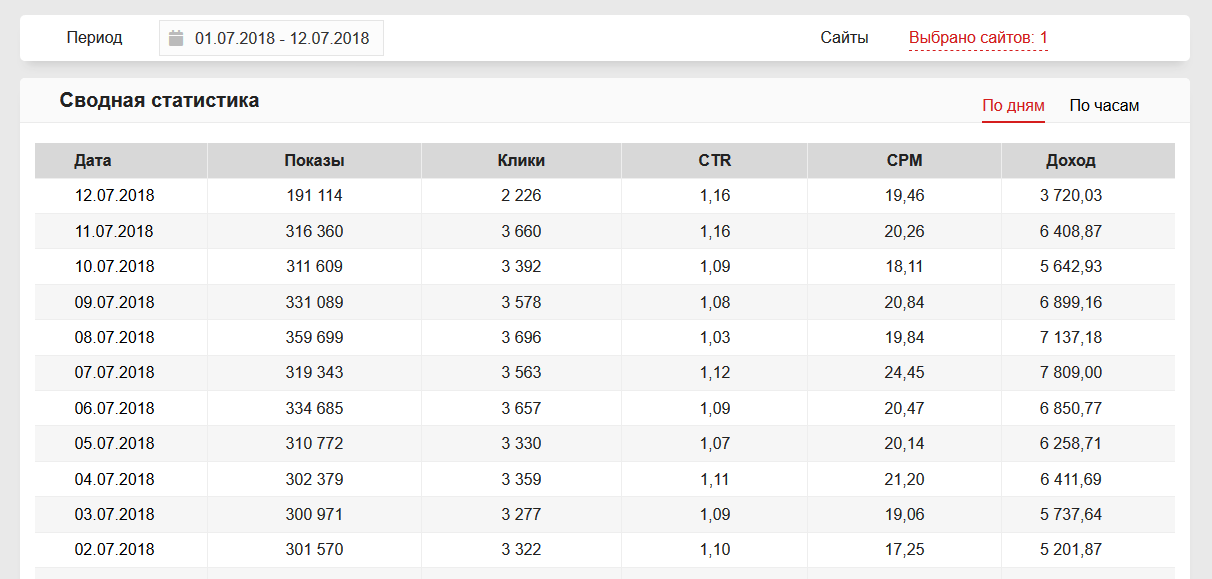Select the 12.07.2018 date row
The image size is (1212, 579).
[114, 196]
